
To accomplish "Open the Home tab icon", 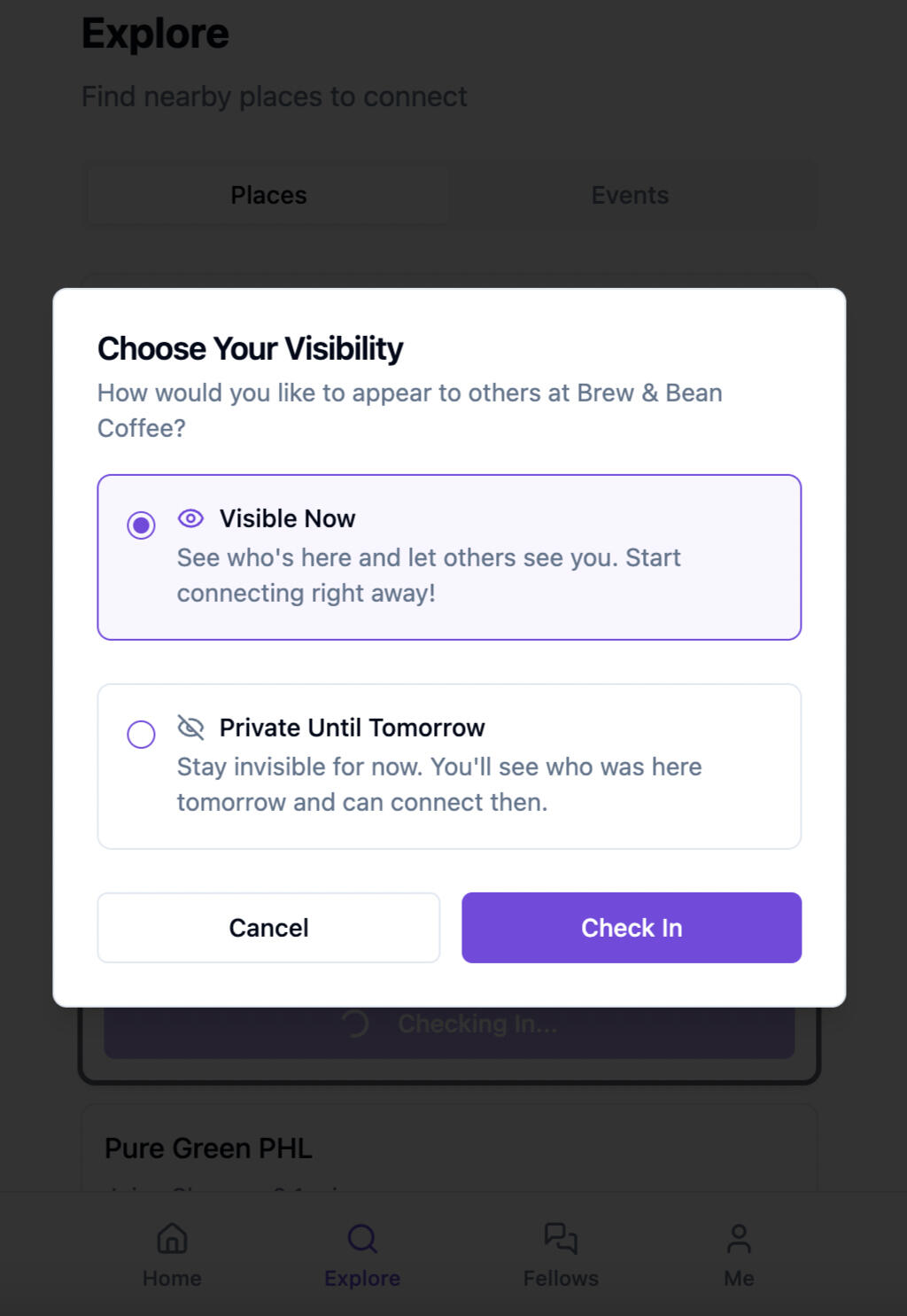I will (172, 1239).
